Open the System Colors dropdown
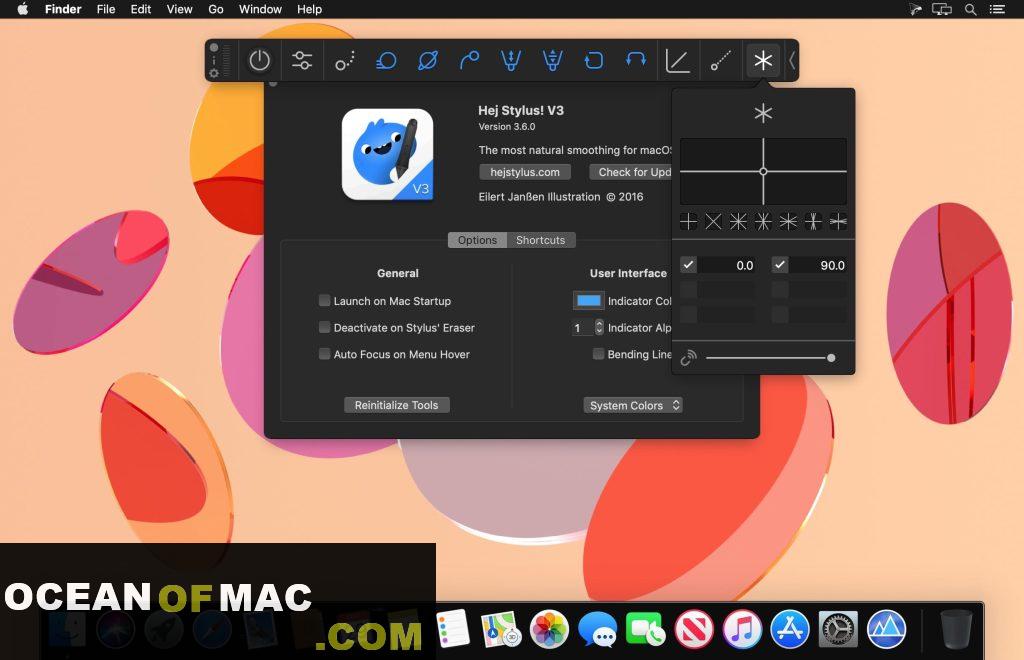1024x660 pixels. pos(633,405)
